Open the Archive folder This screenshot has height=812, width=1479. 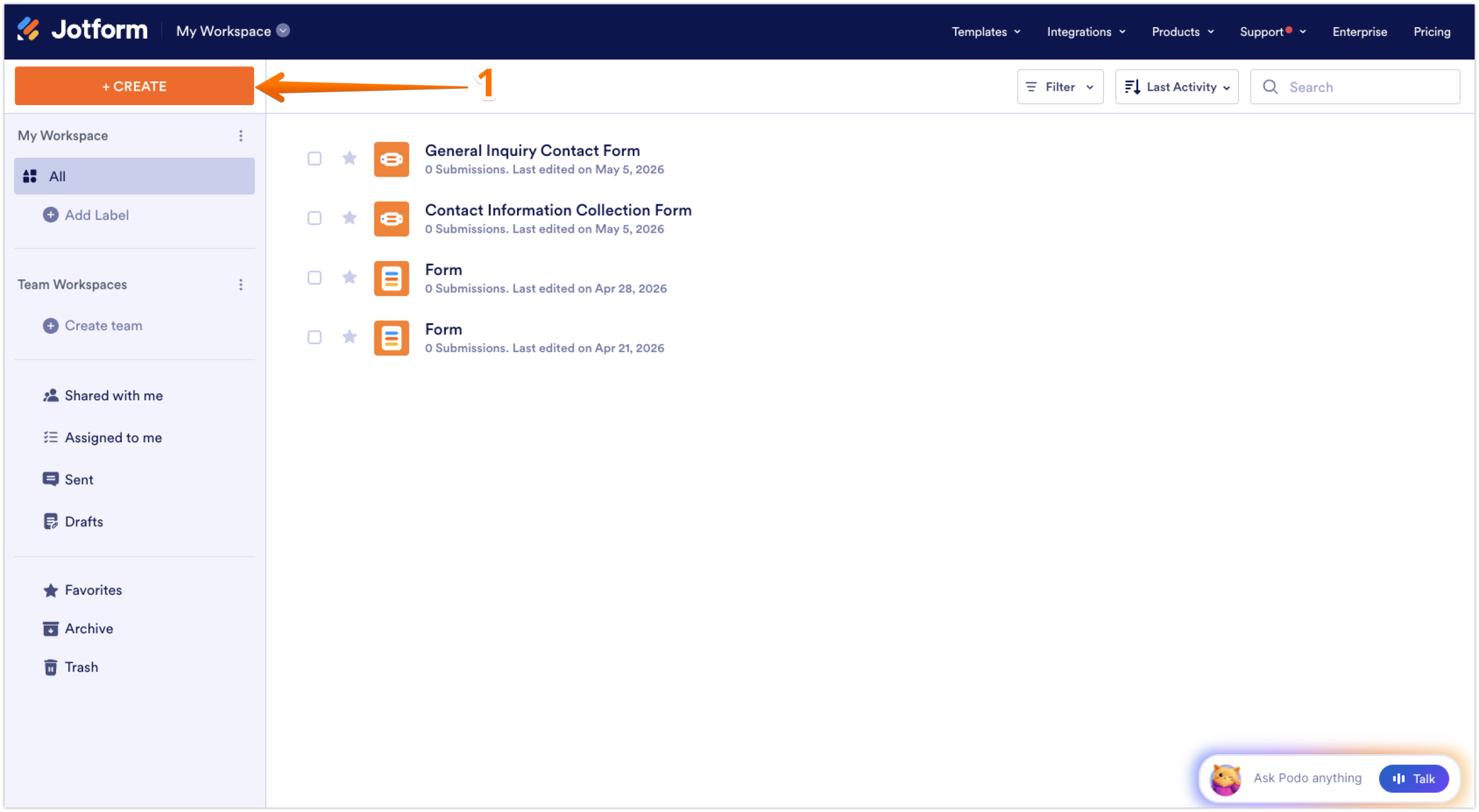pyautogui.click(x=78, y=629)
